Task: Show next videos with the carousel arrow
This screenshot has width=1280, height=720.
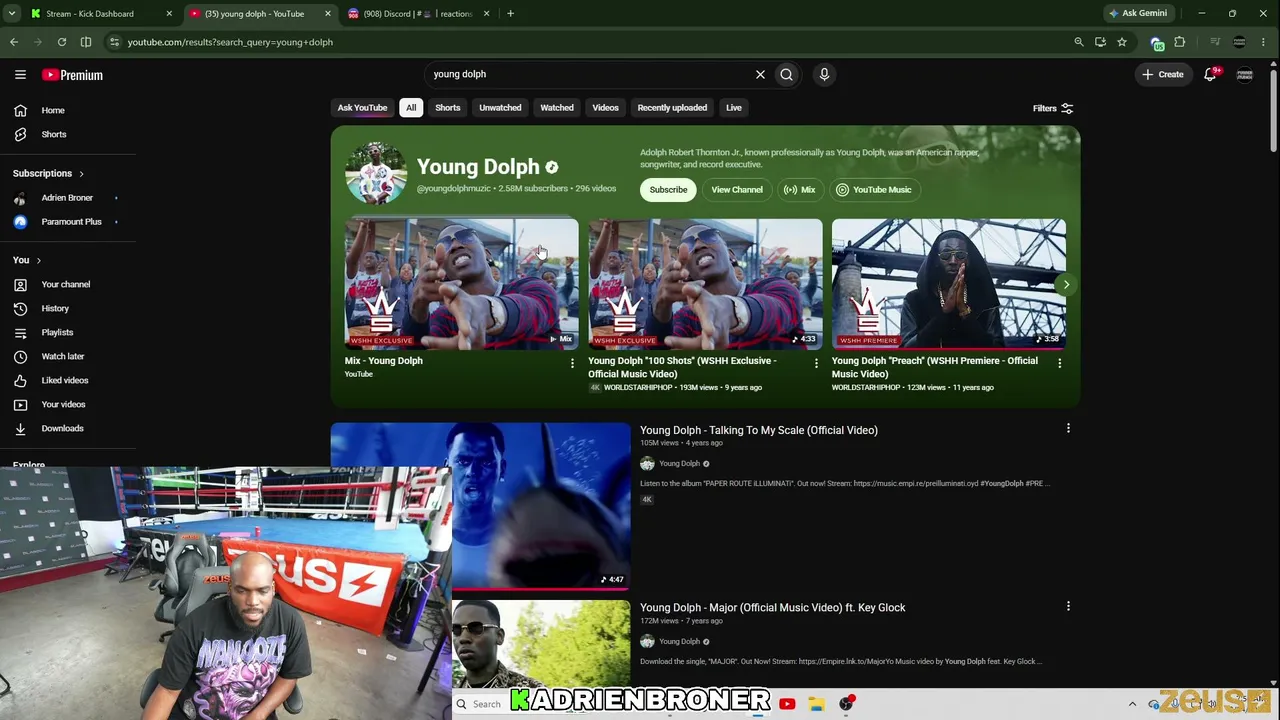Action: pos(1066,285)
